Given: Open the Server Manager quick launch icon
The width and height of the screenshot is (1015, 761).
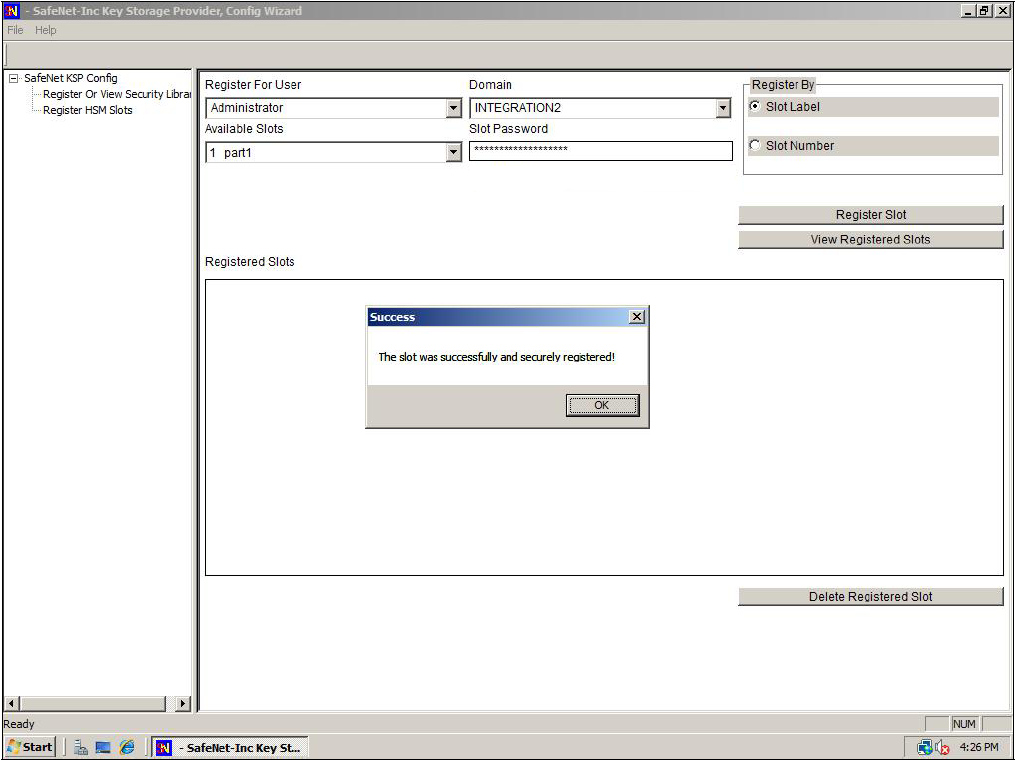Looking at the screenshot, I should click(x=81, y=747).
